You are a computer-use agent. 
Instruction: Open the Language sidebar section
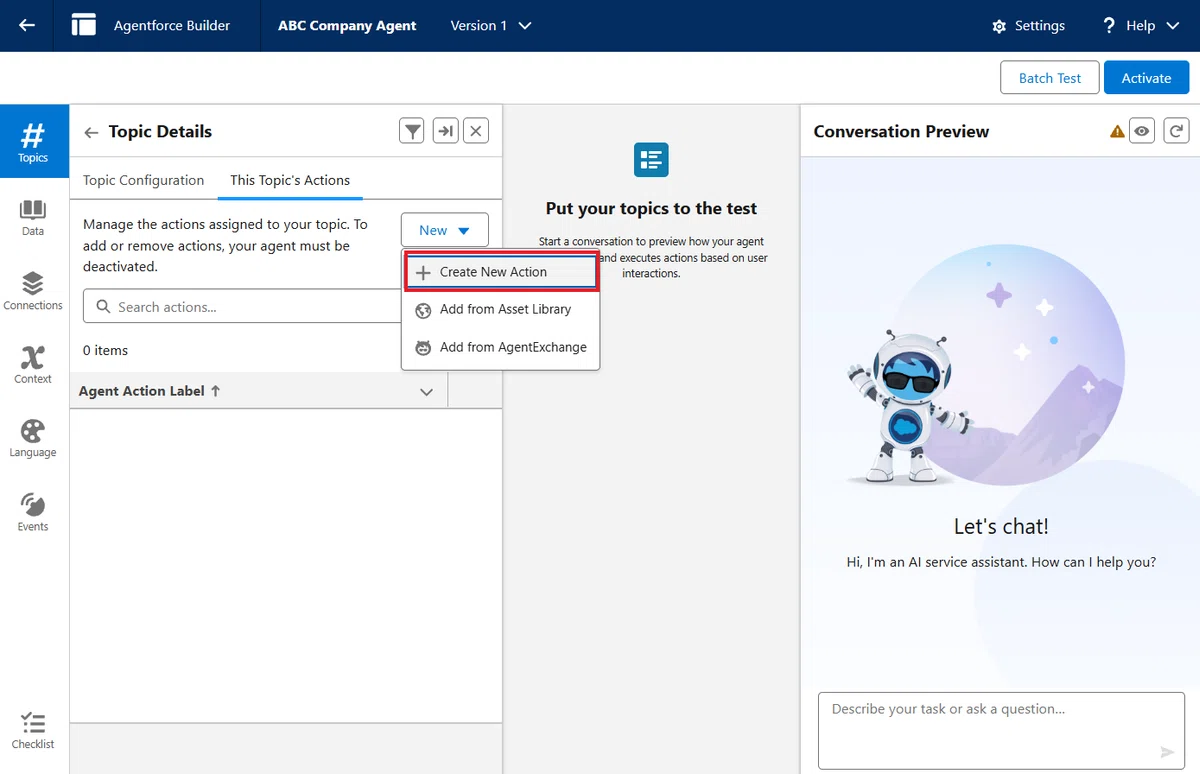coord(33,438)
